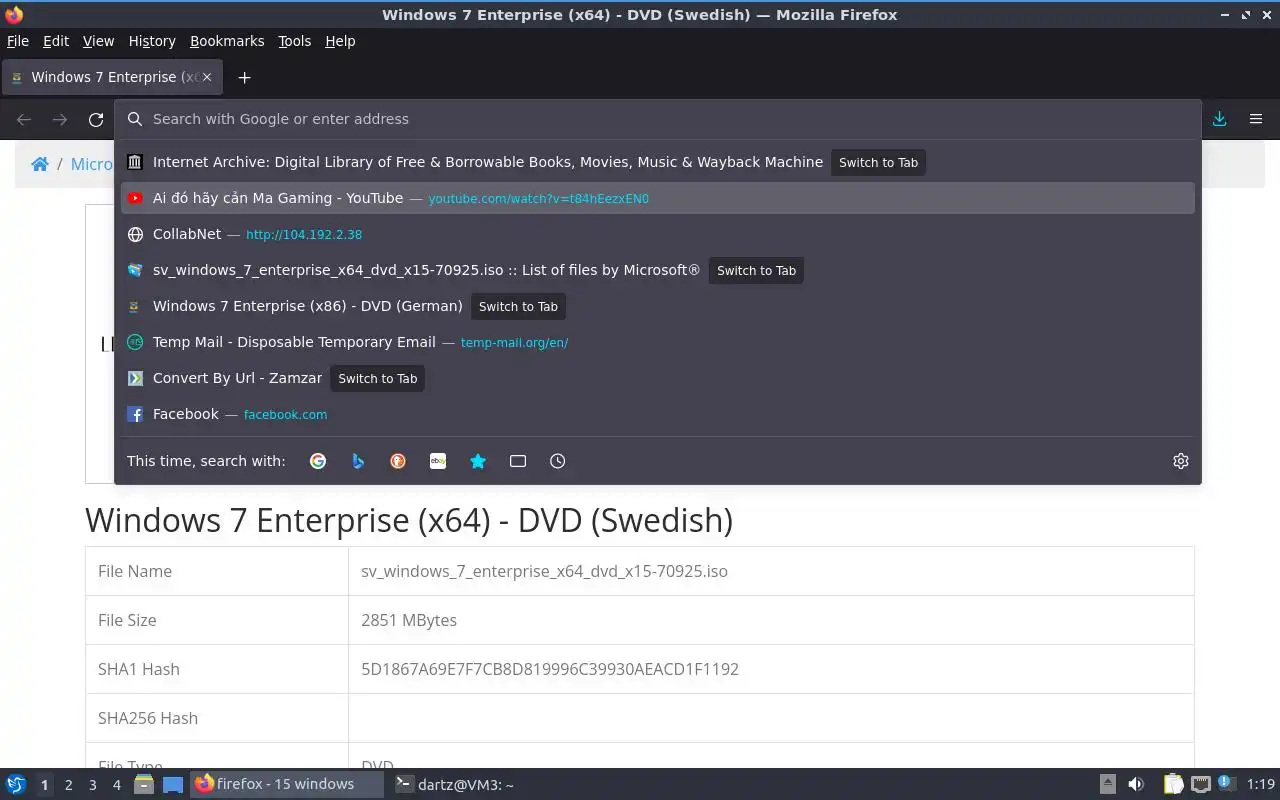The height and width of the screenshot is (800, 1280).
Task: Open the Edit menu
Action: (x=56, y=41)
